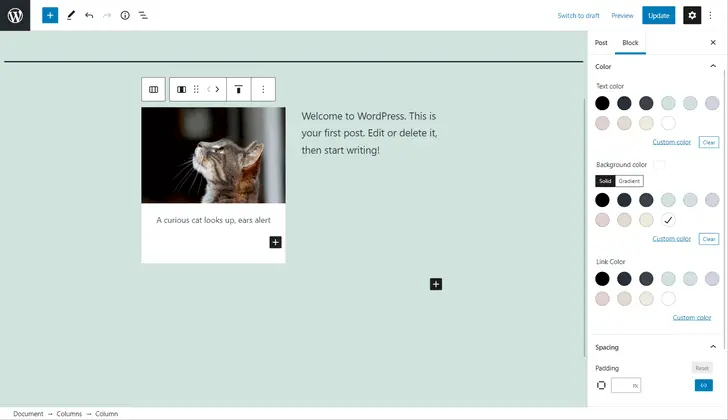
Task: Click the padding box sides icon
Action: point(601,385)
